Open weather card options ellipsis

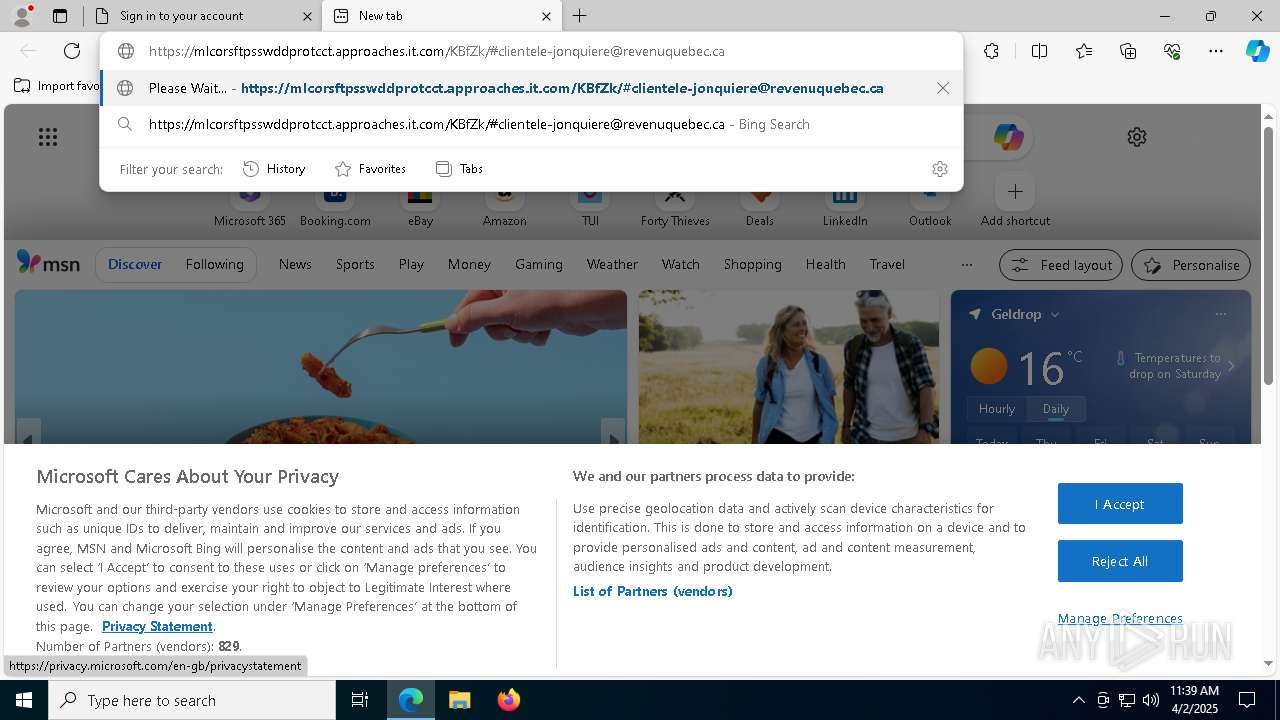pyautogui.click(x=1220, y=314)
